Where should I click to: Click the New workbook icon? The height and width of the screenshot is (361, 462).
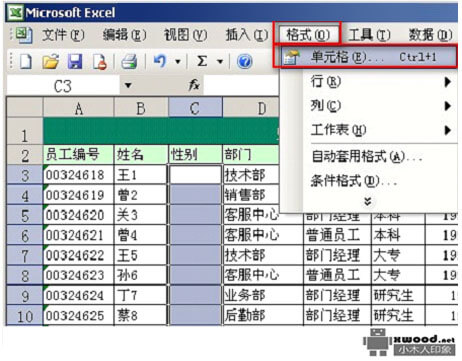tap(26, 62)
